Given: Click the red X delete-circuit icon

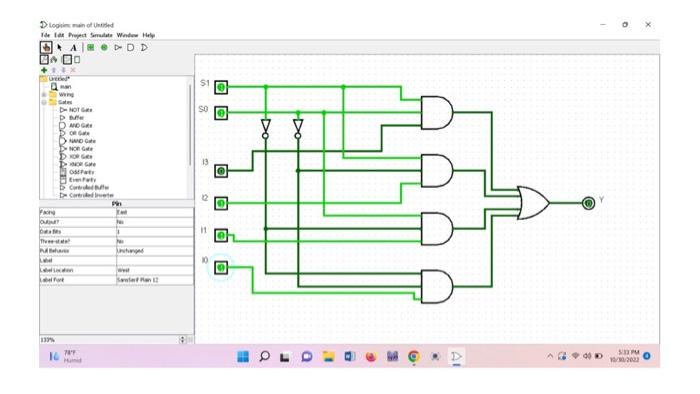Looking at the screenshot, I should tap(73, 70).
